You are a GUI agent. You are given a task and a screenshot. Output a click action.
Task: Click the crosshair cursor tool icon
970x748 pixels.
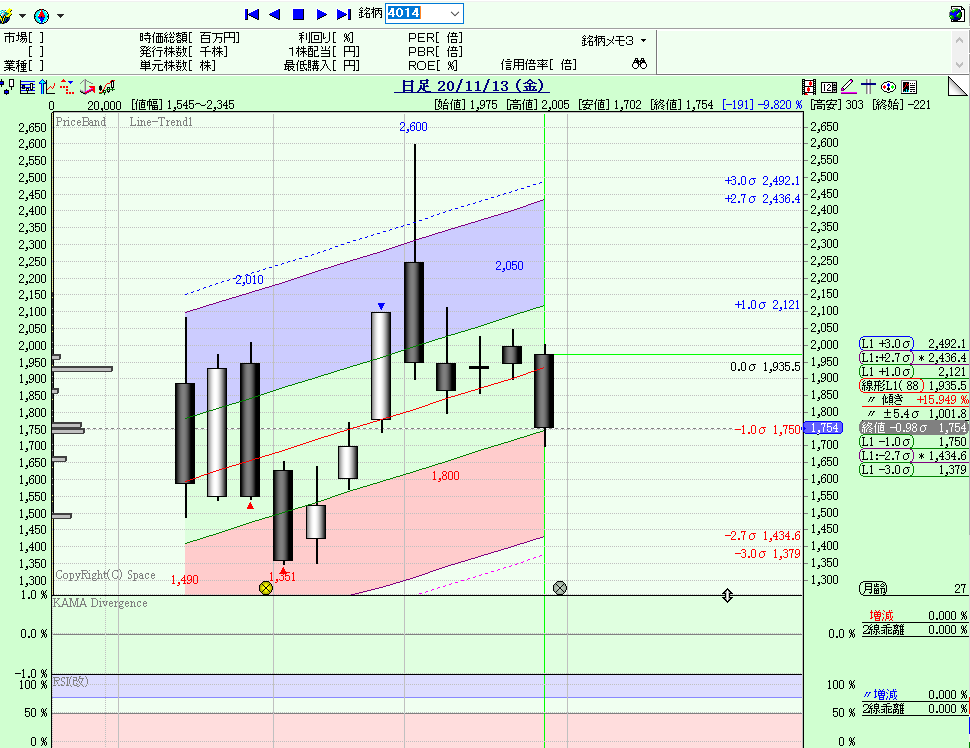click(x=868, y=86)
